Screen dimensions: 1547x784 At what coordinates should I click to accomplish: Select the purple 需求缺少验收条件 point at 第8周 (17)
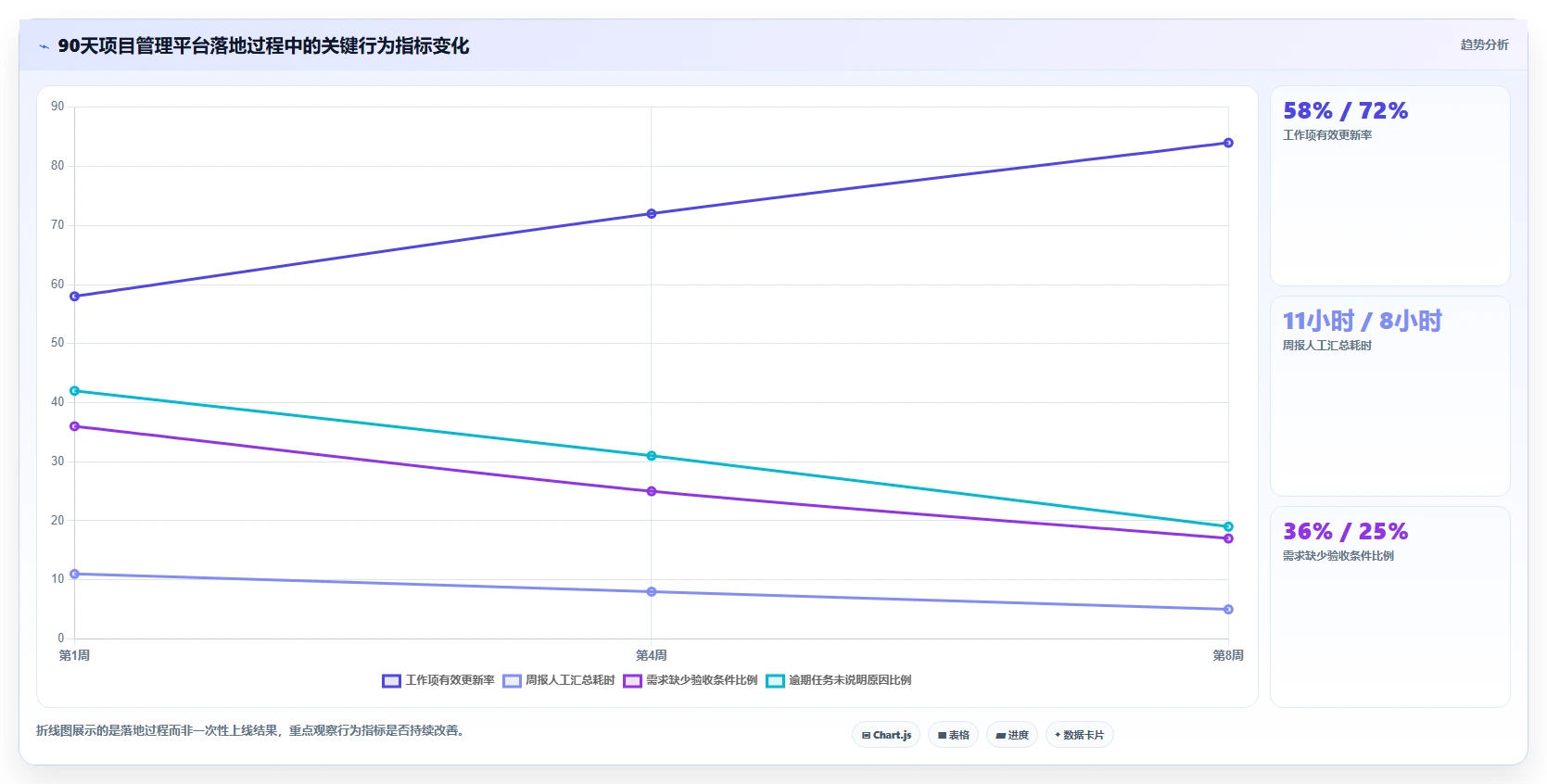click(x=1228, y=538)
